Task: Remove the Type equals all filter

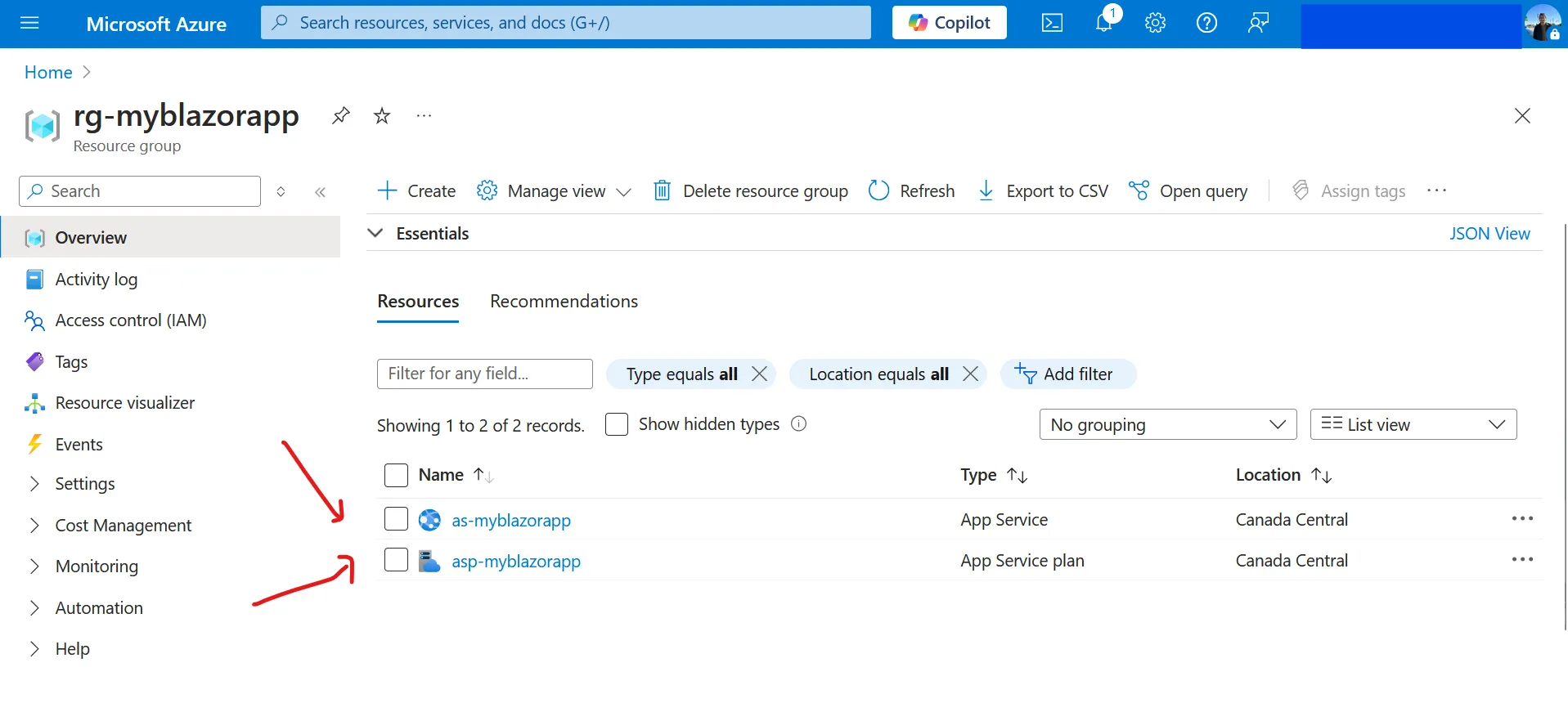Action: [759, 374]
